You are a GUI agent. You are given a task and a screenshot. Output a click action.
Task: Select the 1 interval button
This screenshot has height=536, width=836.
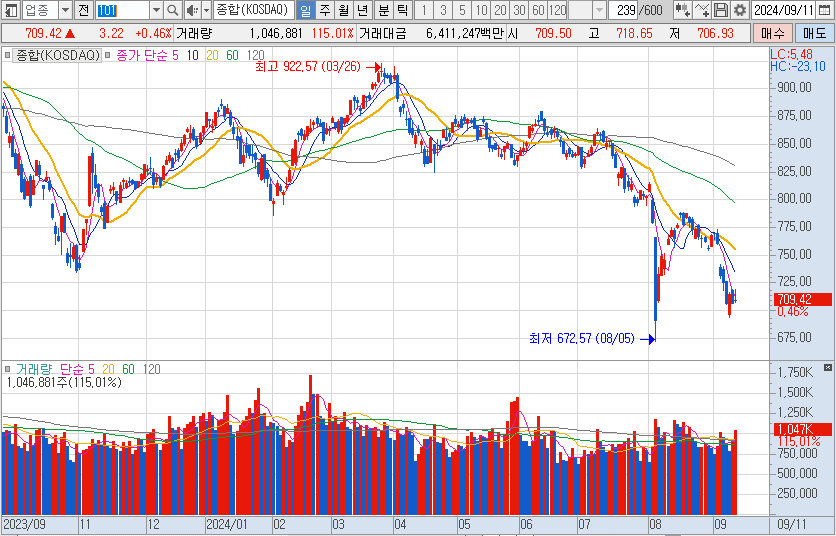coord(424,10)
